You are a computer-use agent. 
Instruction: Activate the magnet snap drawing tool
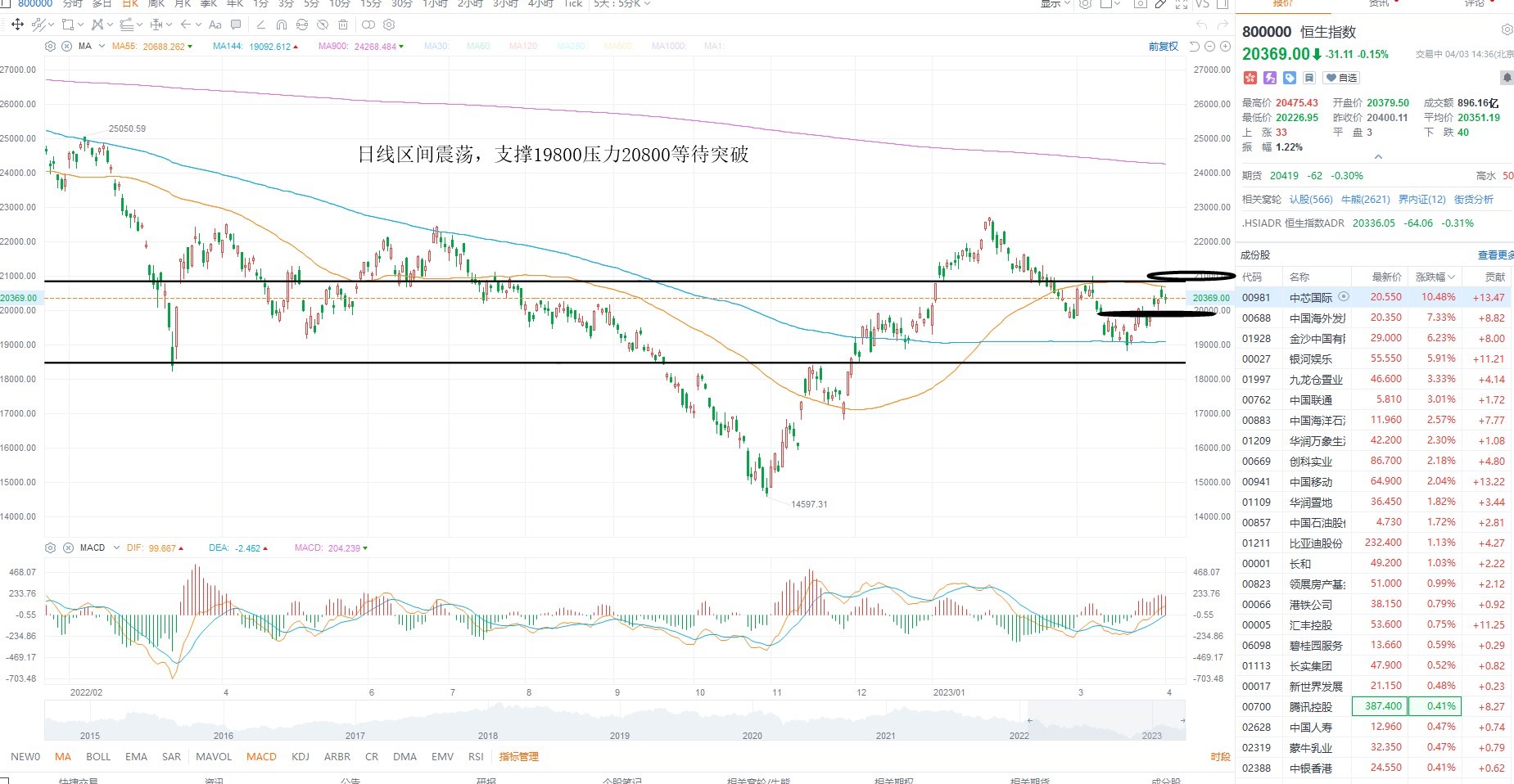tap(282, 25)
